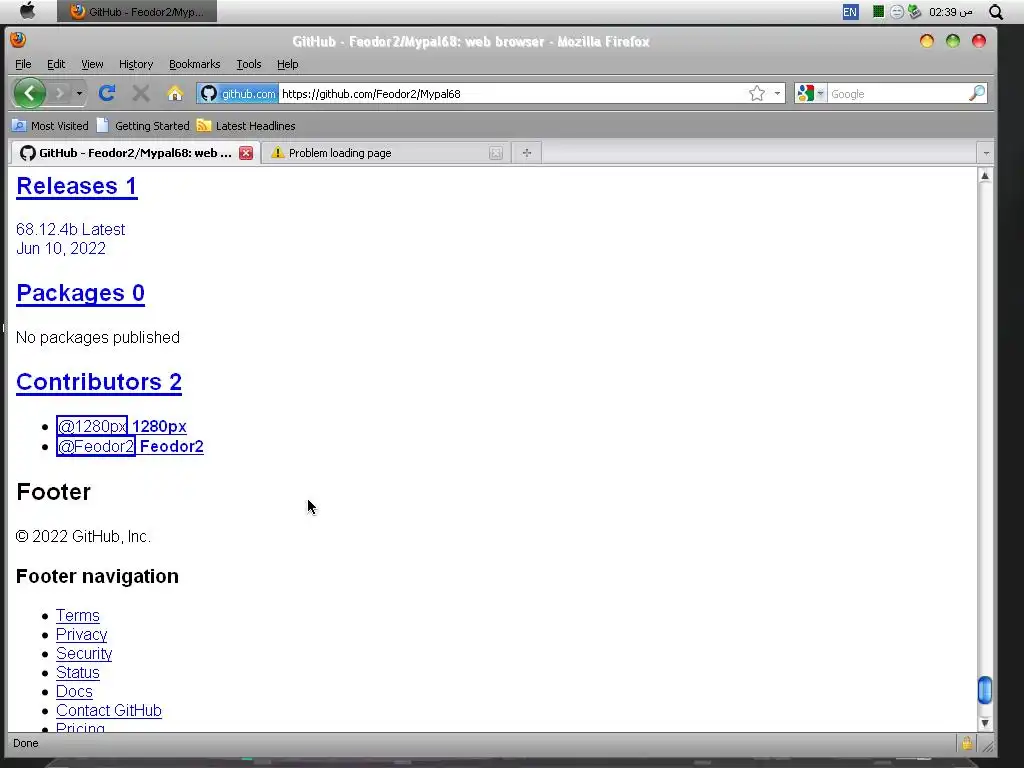Screen dimensions: 1024x768
Task: Open the Security footer link
Action: [x=84, y=653]
